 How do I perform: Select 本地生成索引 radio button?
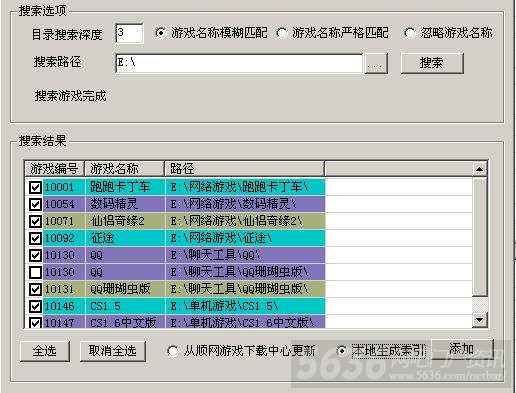[341, 351]
